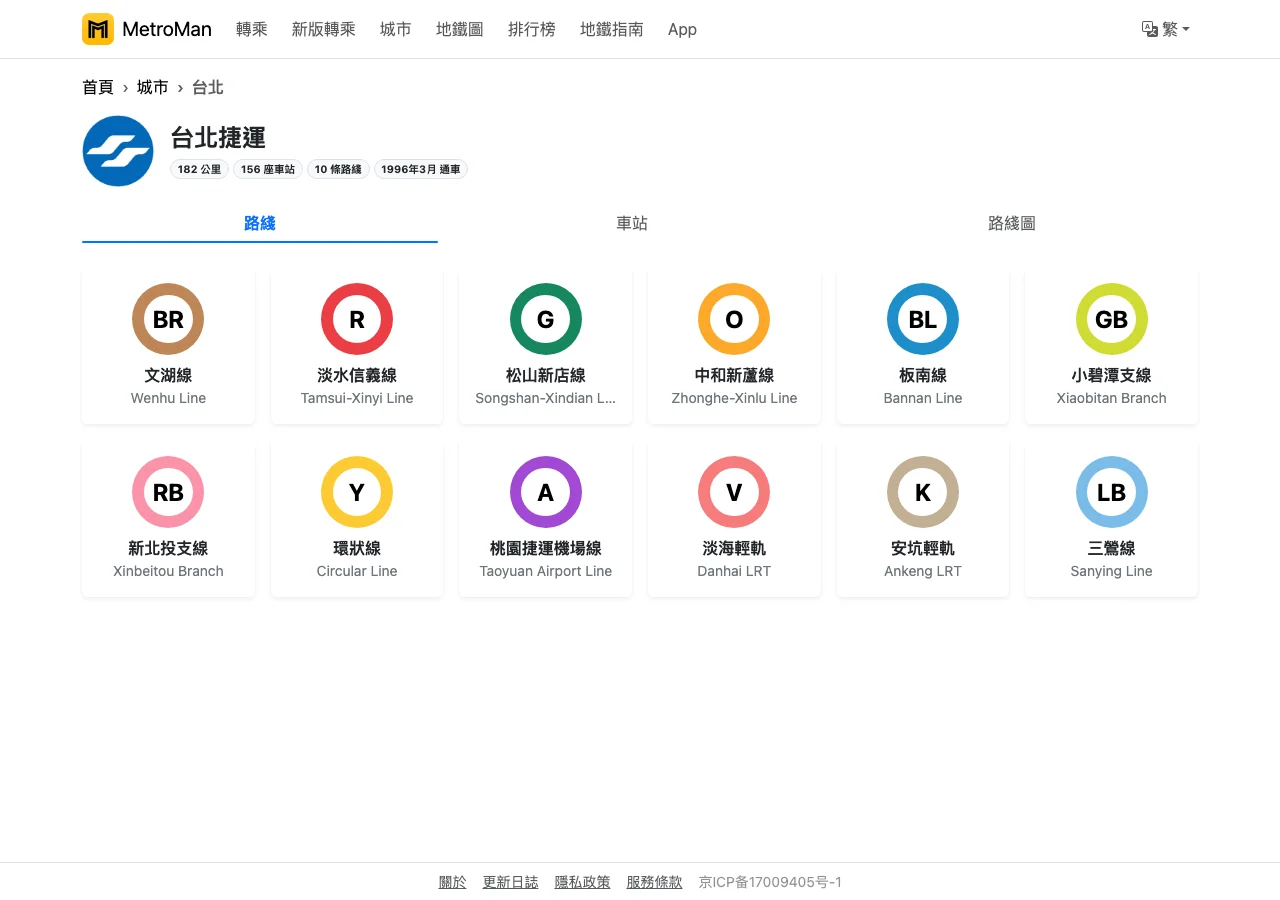Click the Xinbeitou Branch label
The width and height of the screenshot is (1280, 900).
coord(168,571)
